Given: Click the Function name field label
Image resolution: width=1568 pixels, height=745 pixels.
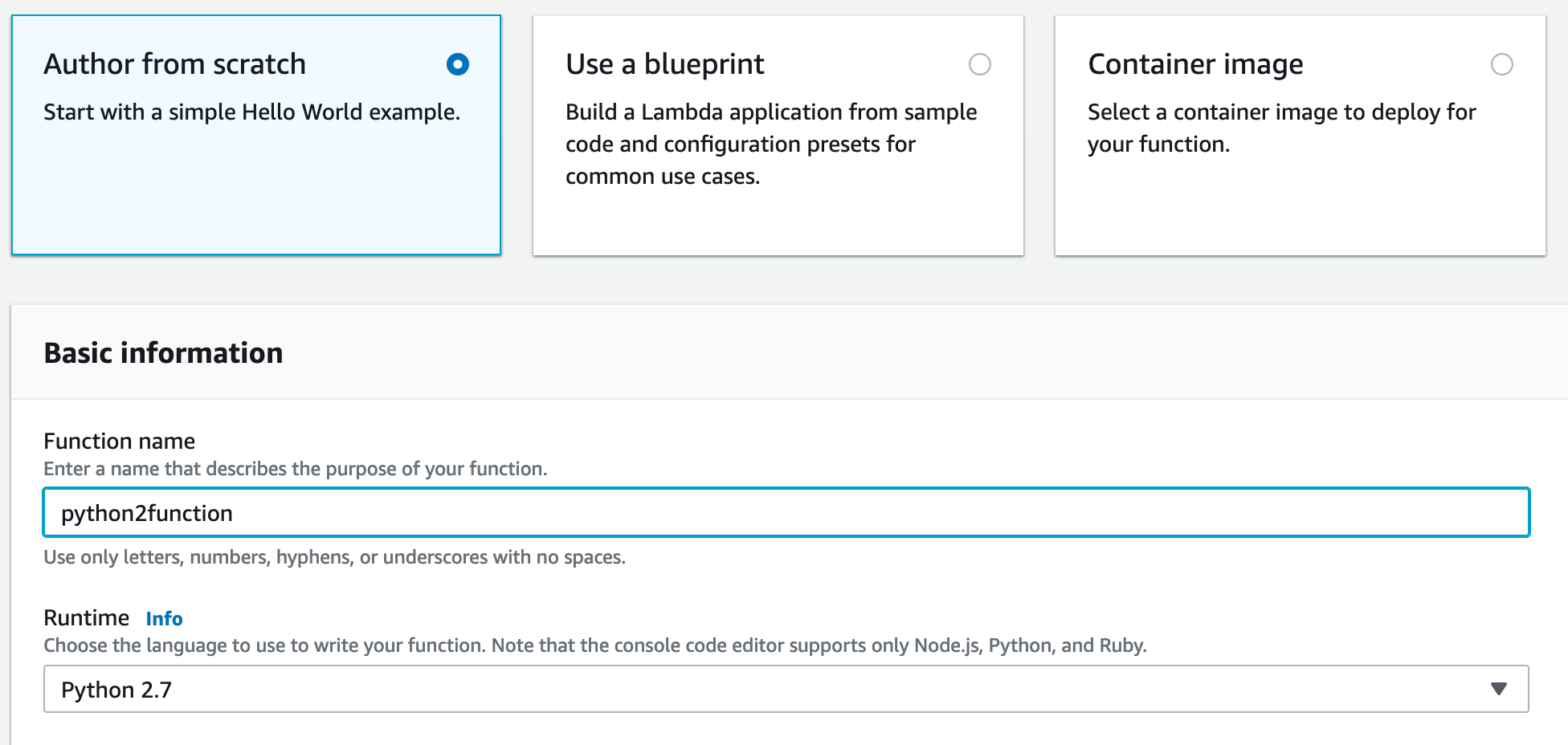Looking at the screenshot, I should [119, 442].
